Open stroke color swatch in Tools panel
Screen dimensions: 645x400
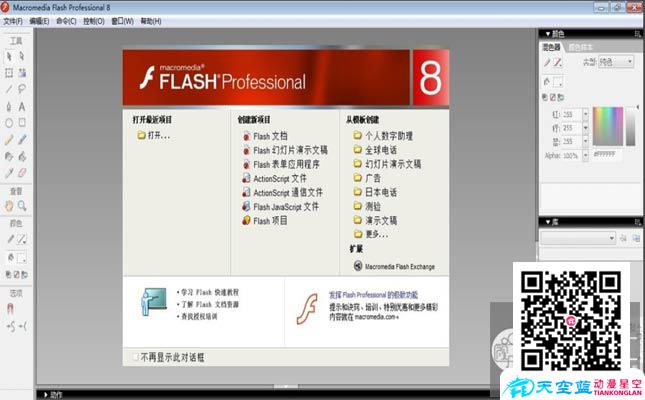click(21, 239)
